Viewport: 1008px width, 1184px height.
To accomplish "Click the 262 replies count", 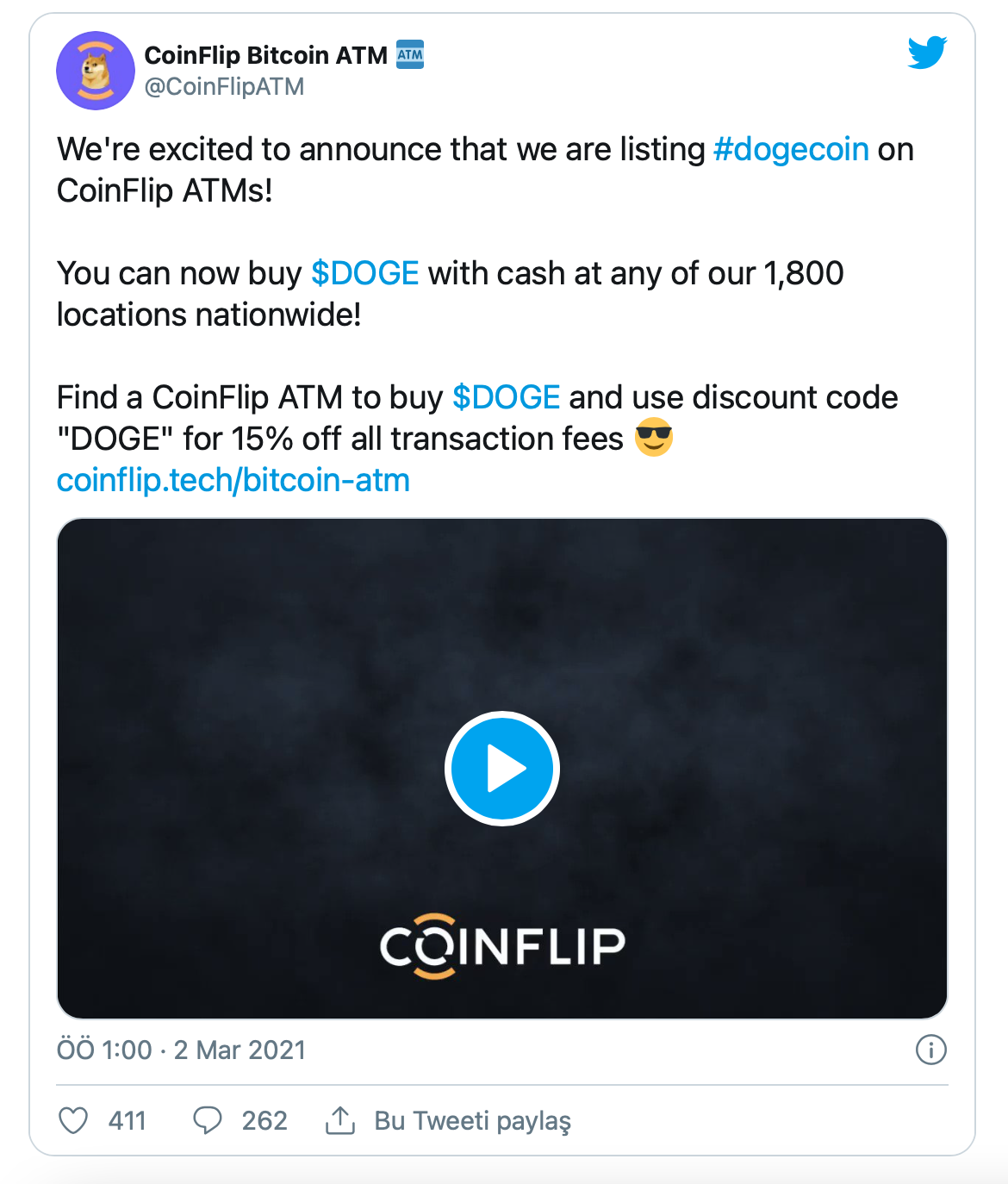I will click(264, 1120).
